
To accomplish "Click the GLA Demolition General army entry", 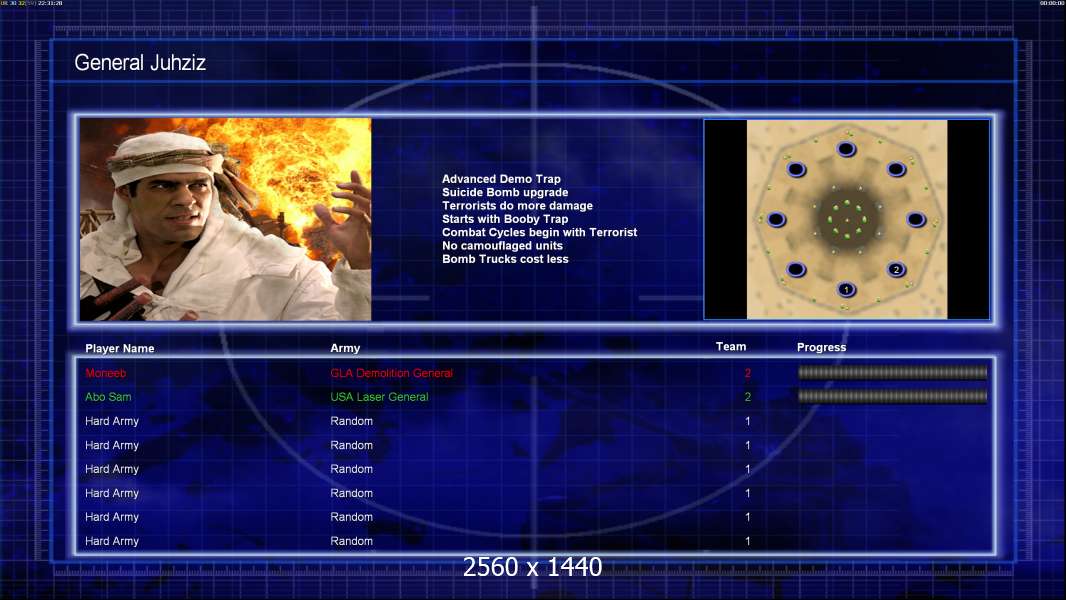I will [x=391, y=373].
